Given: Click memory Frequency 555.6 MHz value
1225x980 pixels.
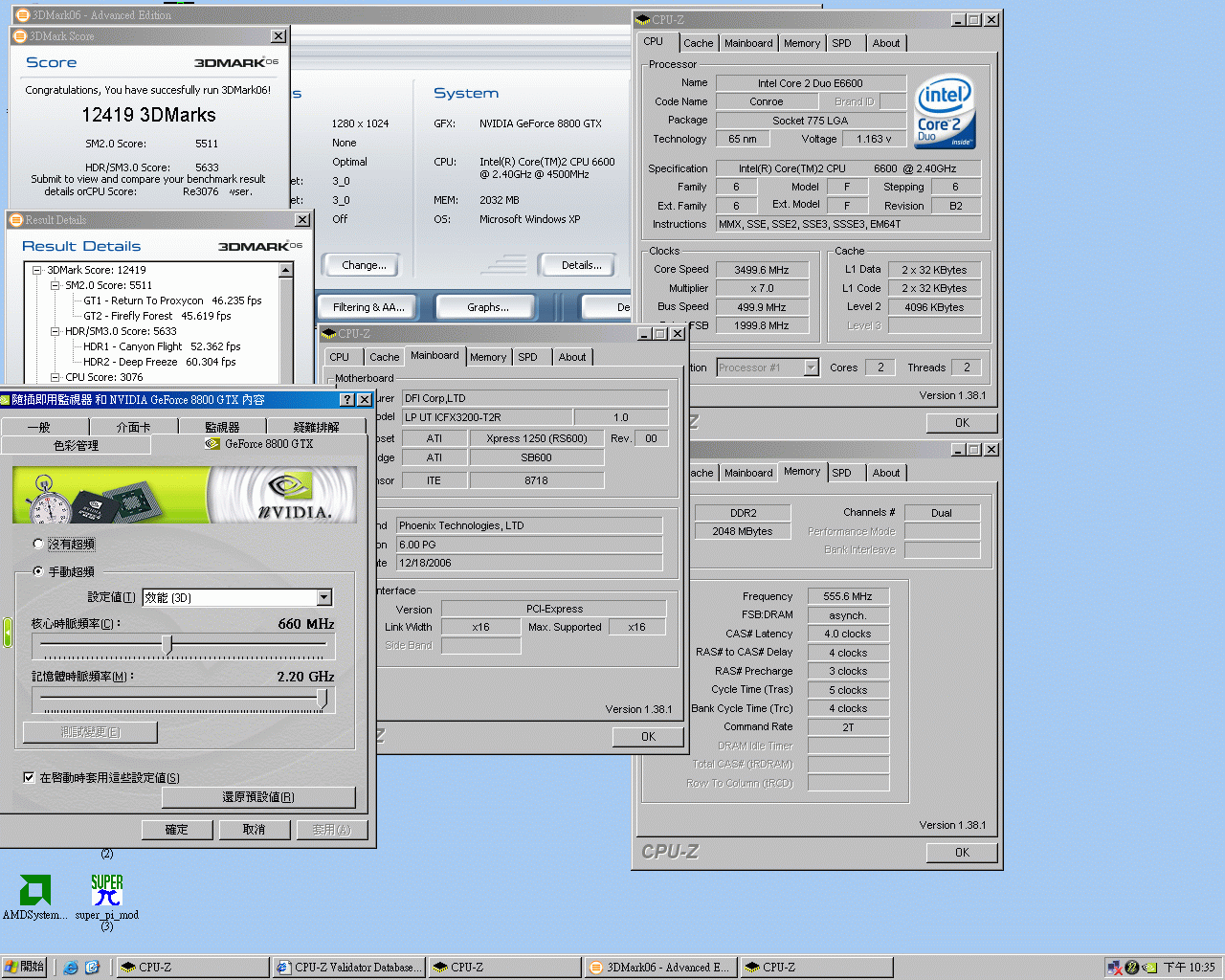Looking at the screenshot, I should tap(848, 596).
